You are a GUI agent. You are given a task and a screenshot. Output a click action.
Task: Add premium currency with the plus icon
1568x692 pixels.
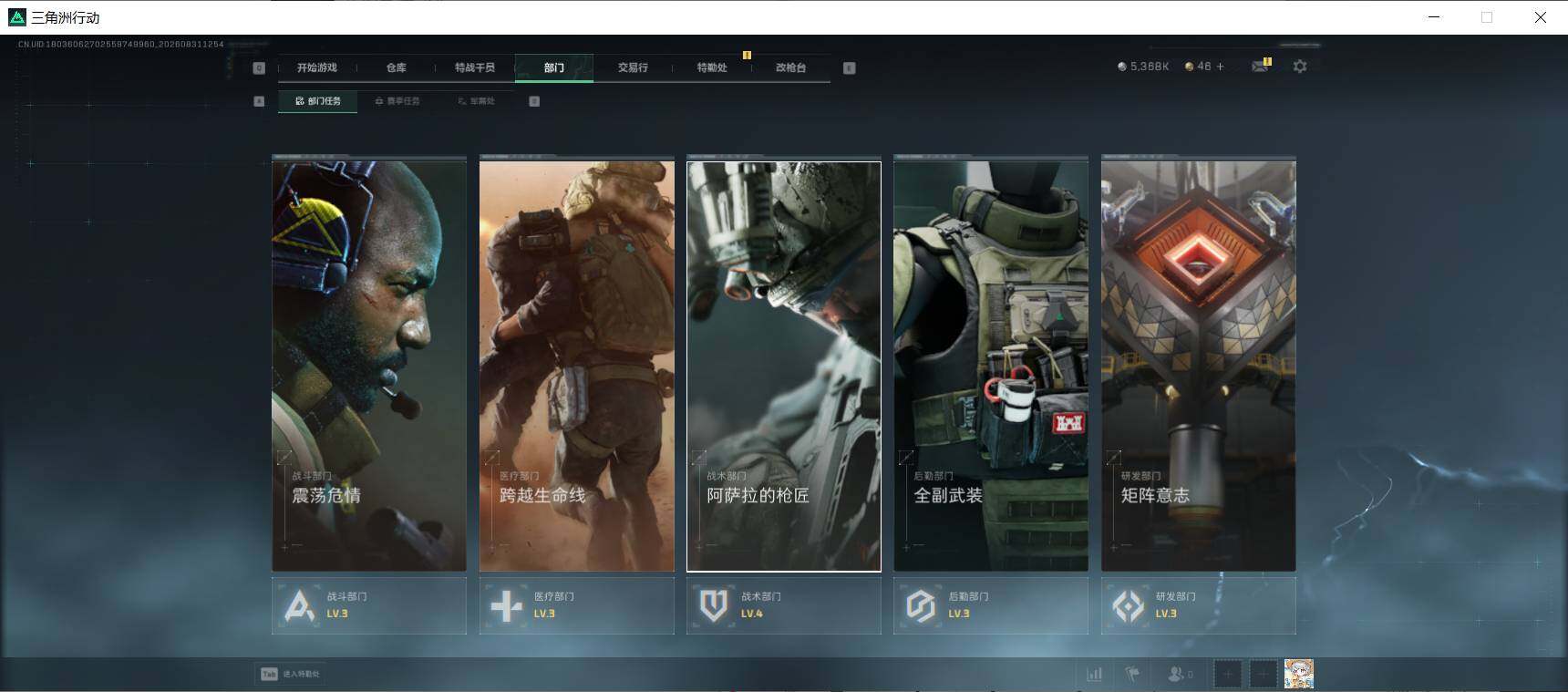click(x=1221, y=67)
